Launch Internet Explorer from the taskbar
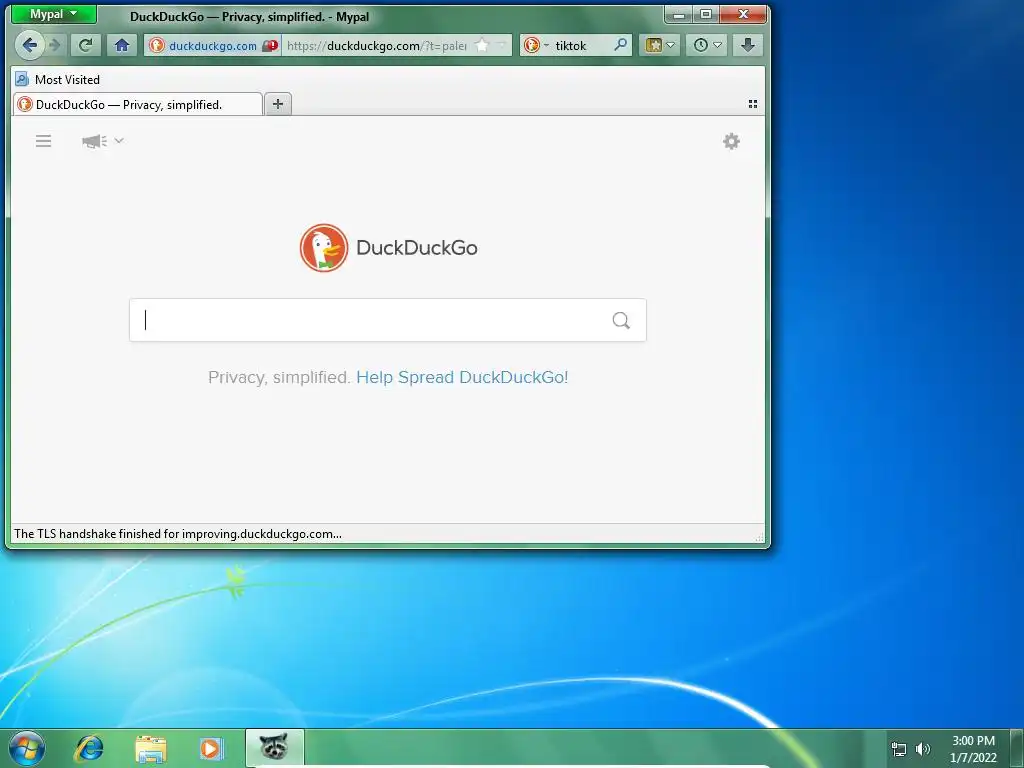 (x=89, y=749)
